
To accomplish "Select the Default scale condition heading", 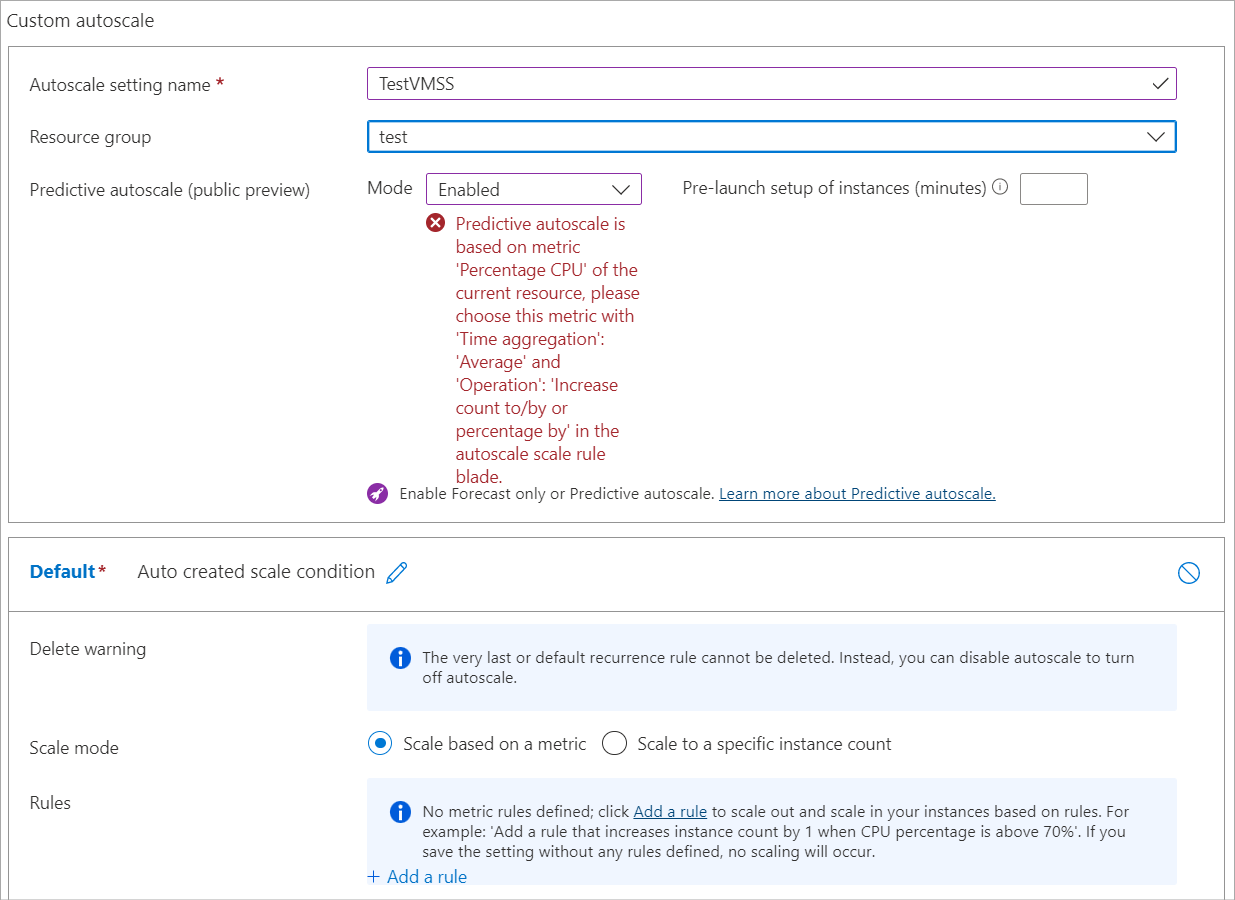I will click(x=62, y=572).
